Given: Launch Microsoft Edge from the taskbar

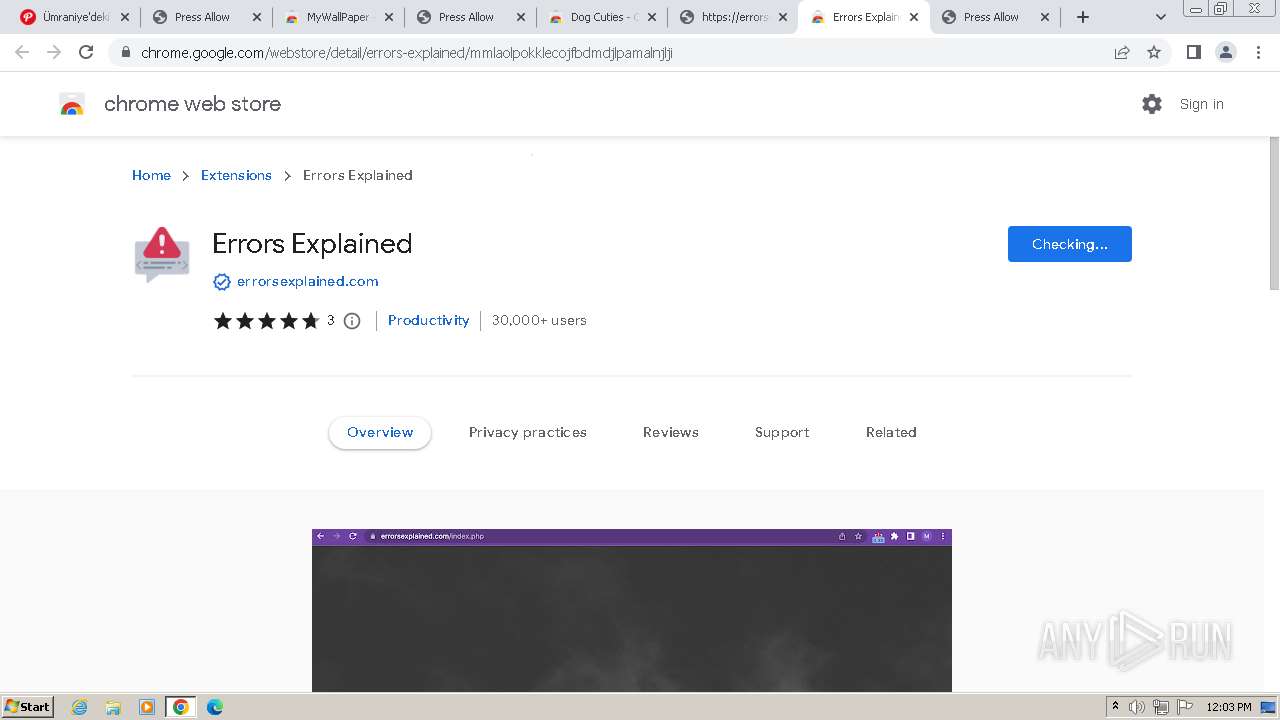Looking at the screenshot, I should [215, 707].
